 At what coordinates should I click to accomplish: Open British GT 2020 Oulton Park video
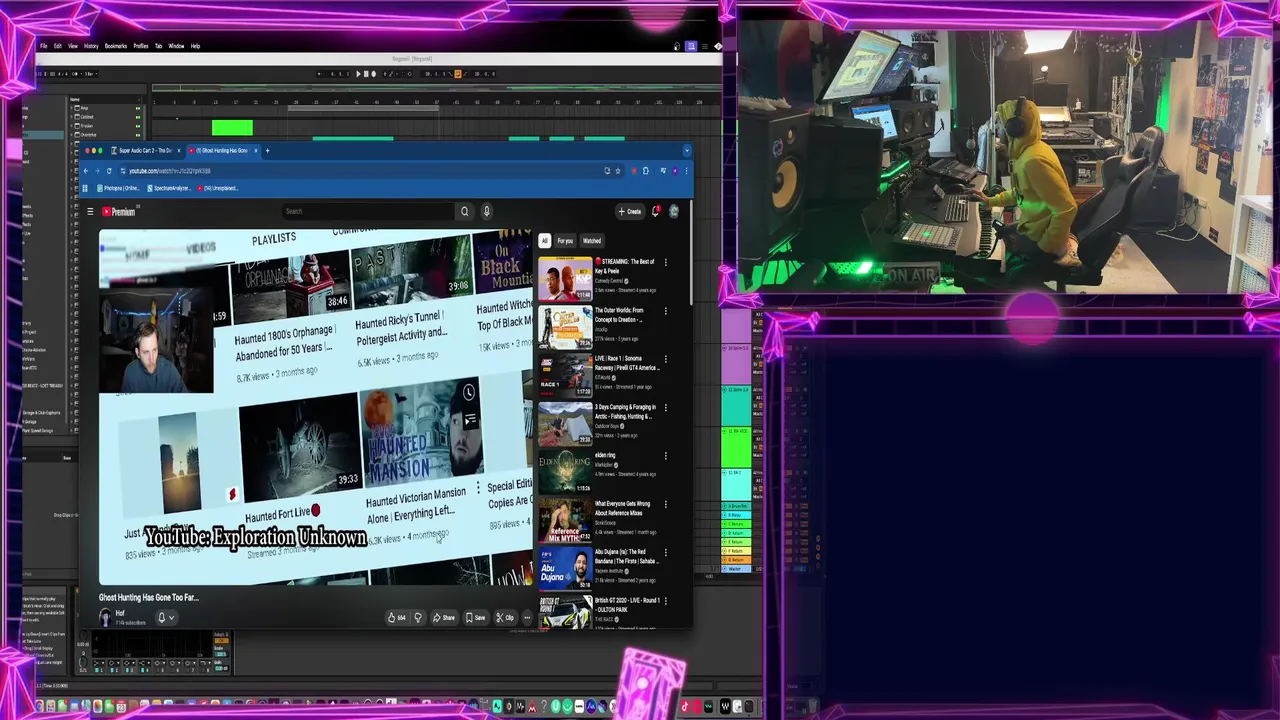(x=565, y=612)
